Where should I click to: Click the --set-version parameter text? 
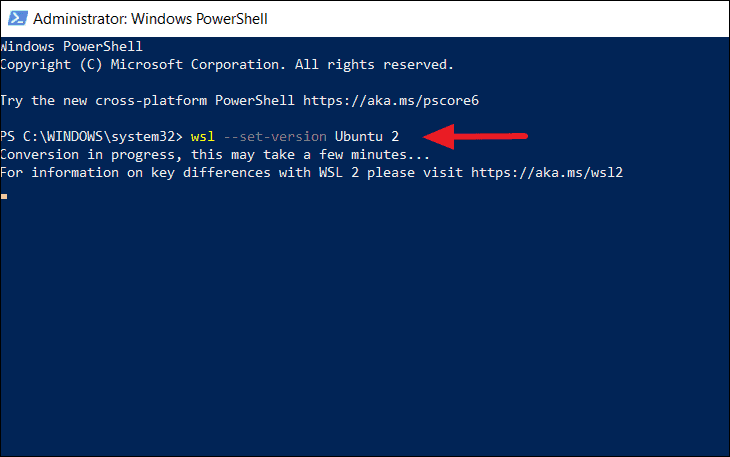coord(275,137)
